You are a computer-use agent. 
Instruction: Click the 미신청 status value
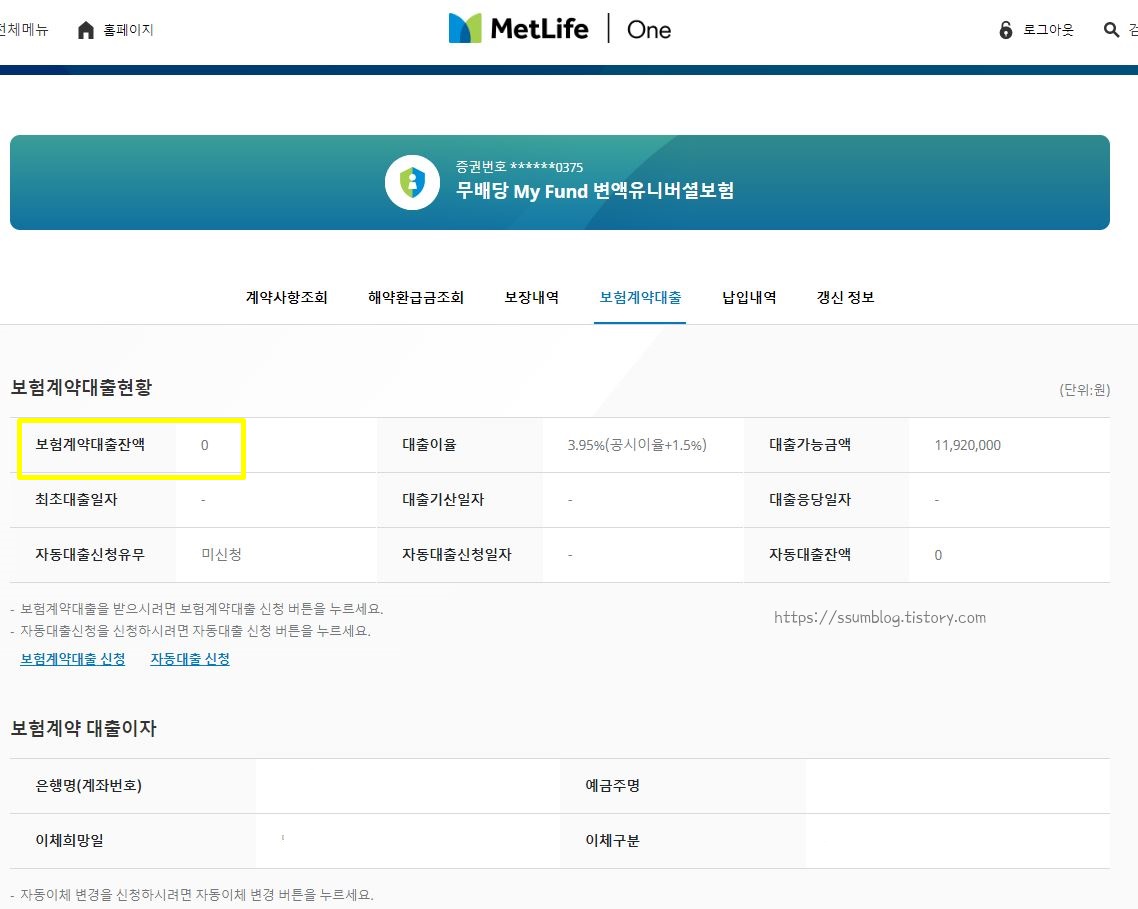(x=221, y=555)
